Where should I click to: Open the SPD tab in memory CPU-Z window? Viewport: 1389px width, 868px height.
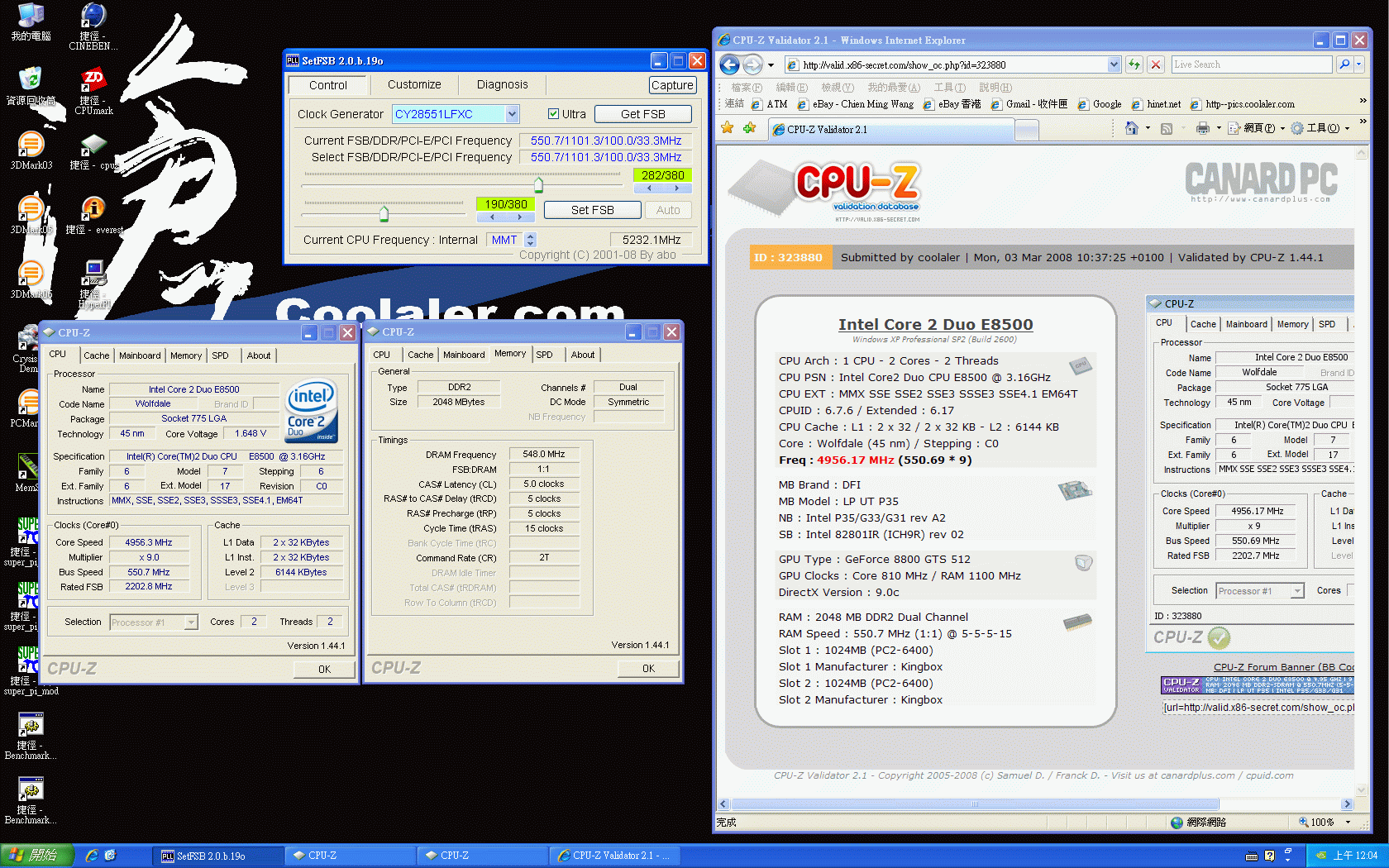544,355
